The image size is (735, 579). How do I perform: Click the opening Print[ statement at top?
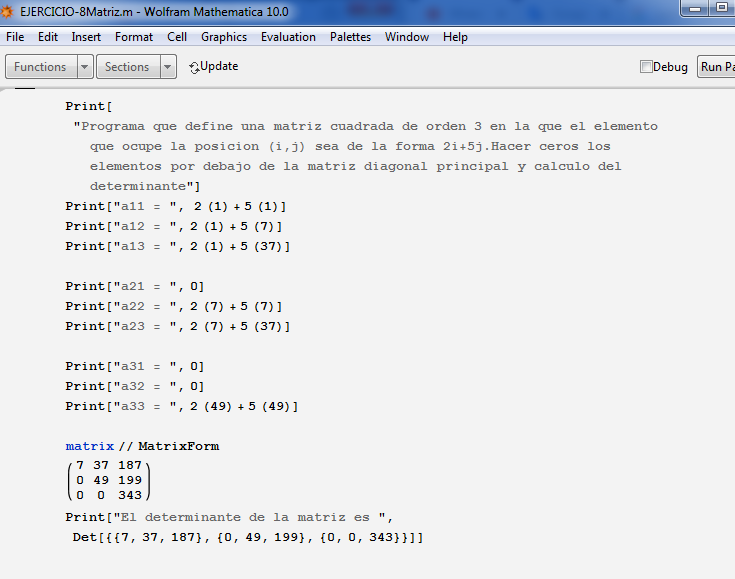coord(89,106)
